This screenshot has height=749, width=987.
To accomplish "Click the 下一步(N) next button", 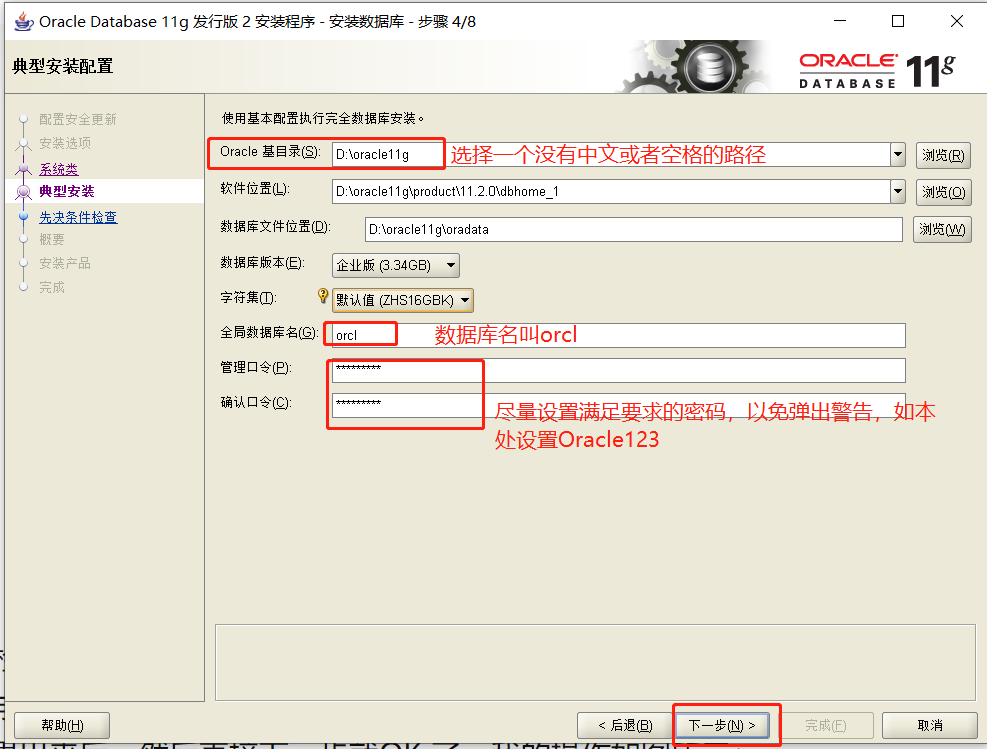I will (x=722, y=726).
